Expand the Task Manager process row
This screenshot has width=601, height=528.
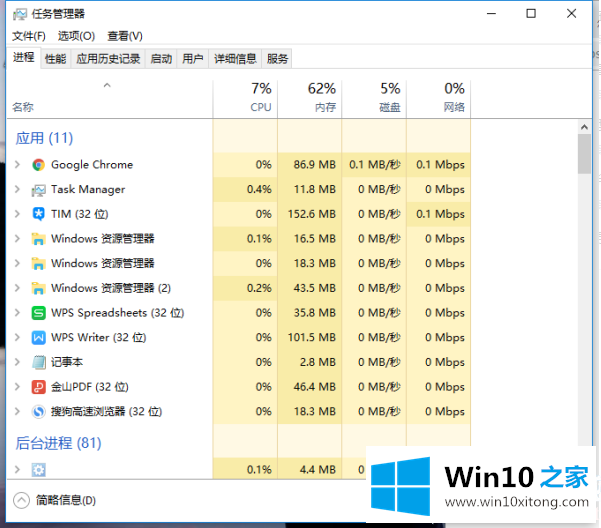coord(17,189)
